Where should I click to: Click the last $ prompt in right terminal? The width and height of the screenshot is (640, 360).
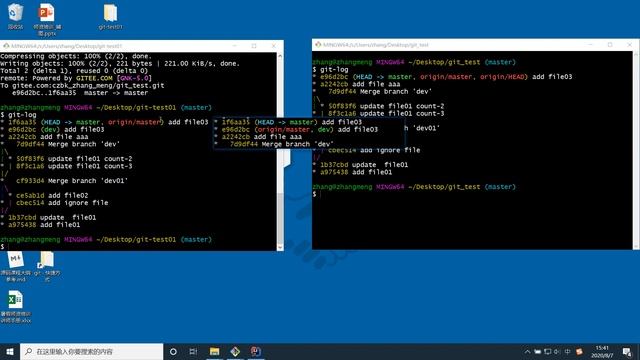(314, 194)
